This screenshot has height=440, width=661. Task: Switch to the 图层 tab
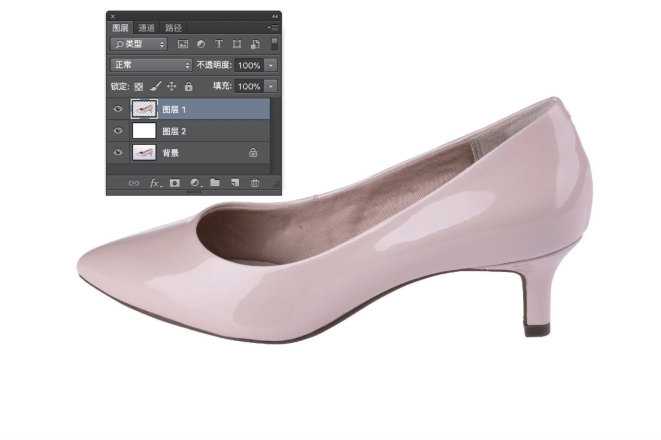(120, 28)
